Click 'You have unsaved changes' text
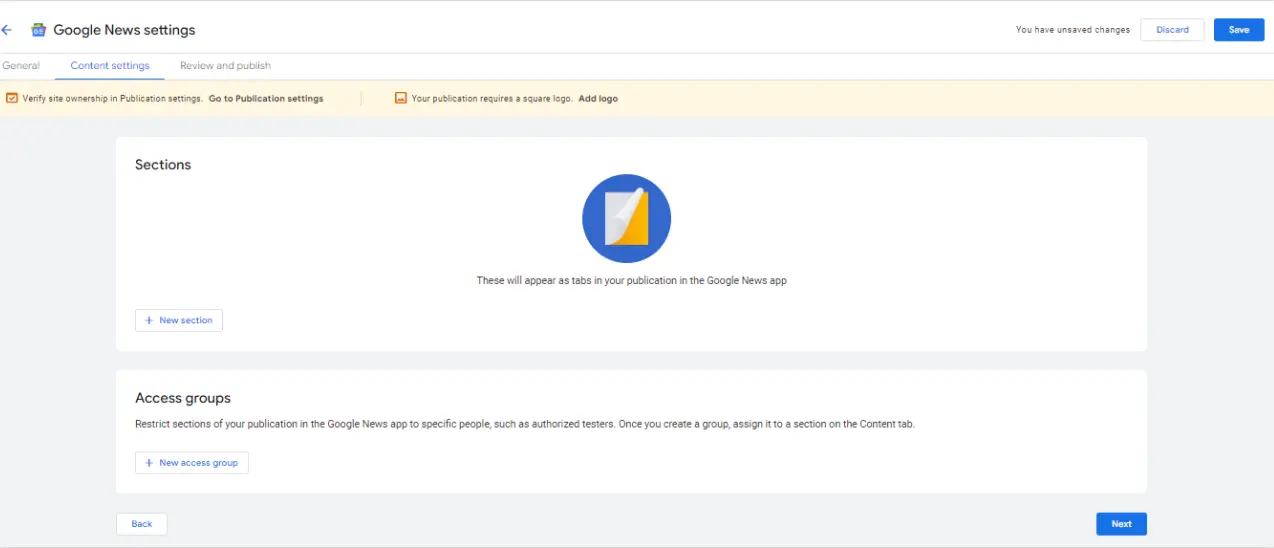 (x=1072, y=30)
